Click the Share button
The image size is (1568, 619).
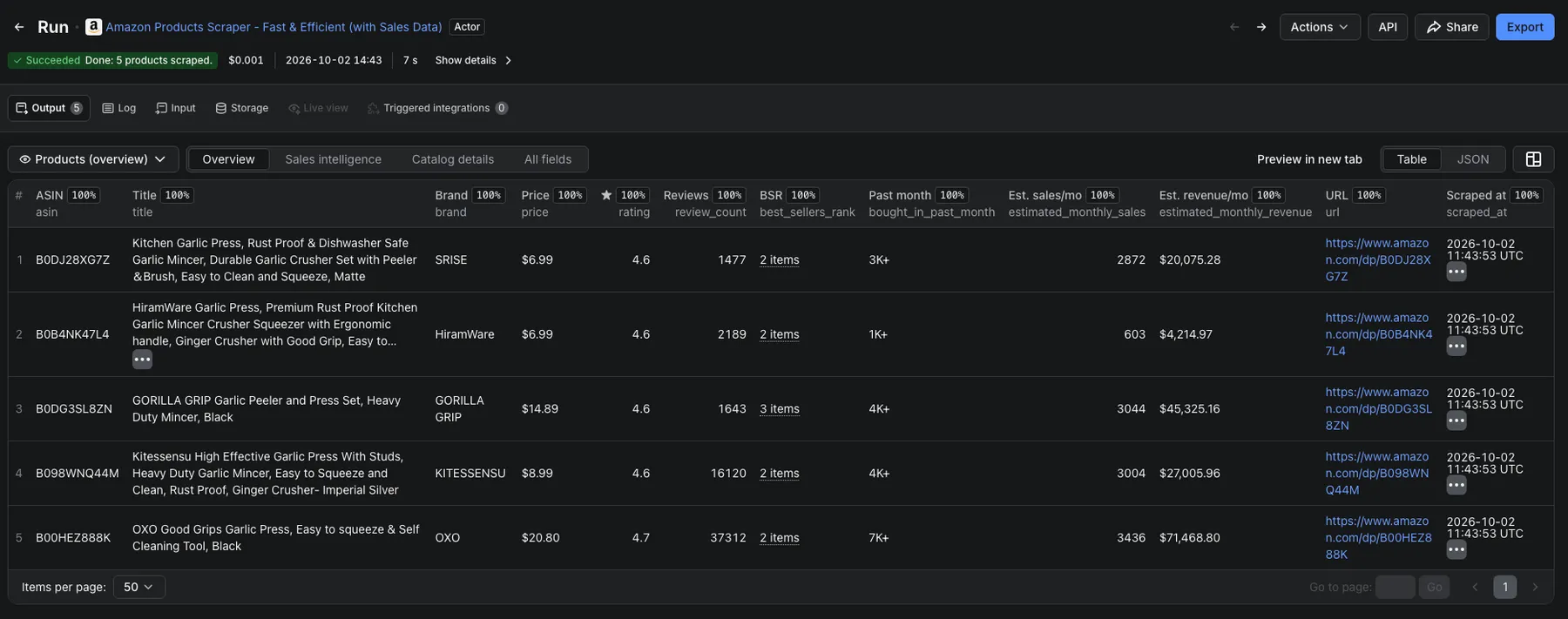[1452, 27]
